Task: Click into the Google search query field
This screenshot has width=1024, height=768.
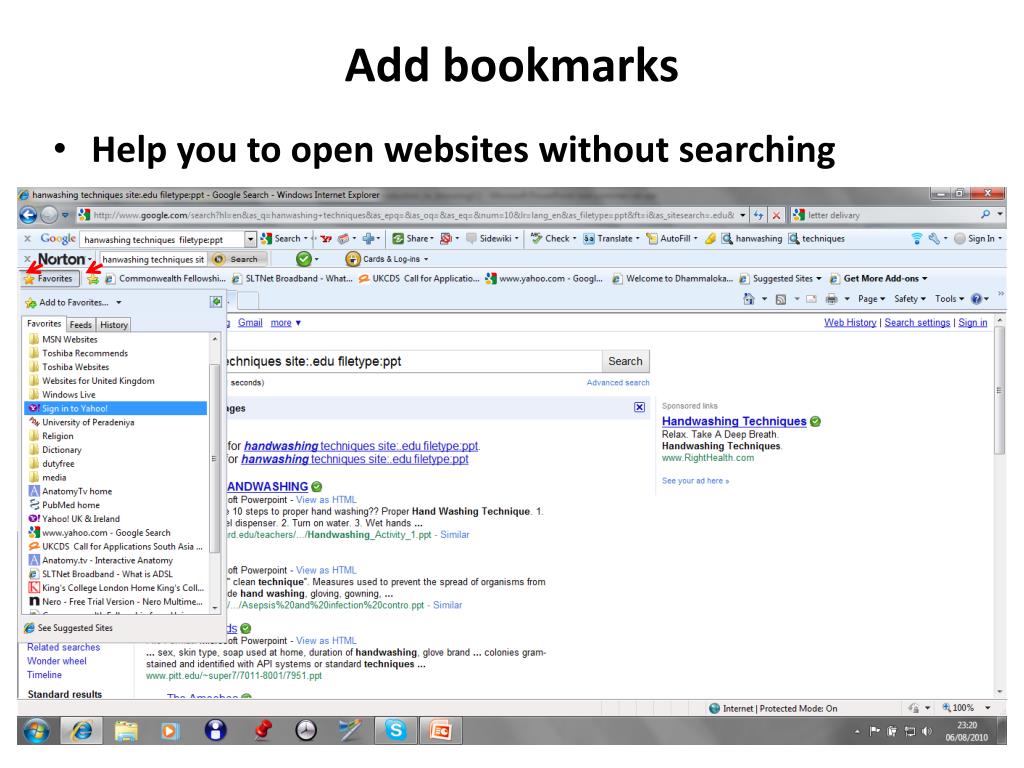Action: (x=413, y=361)
